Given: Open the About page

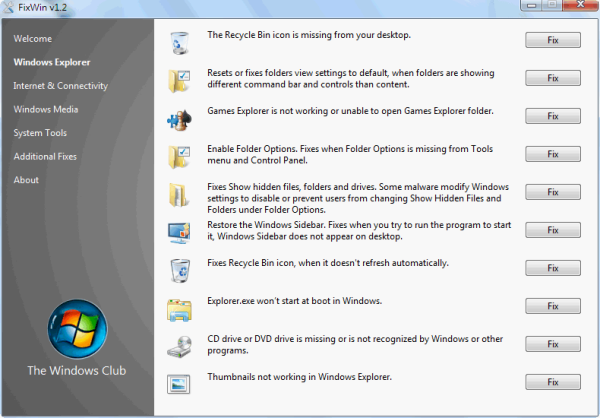Looking at the screenshot, I should coord(26,180).
